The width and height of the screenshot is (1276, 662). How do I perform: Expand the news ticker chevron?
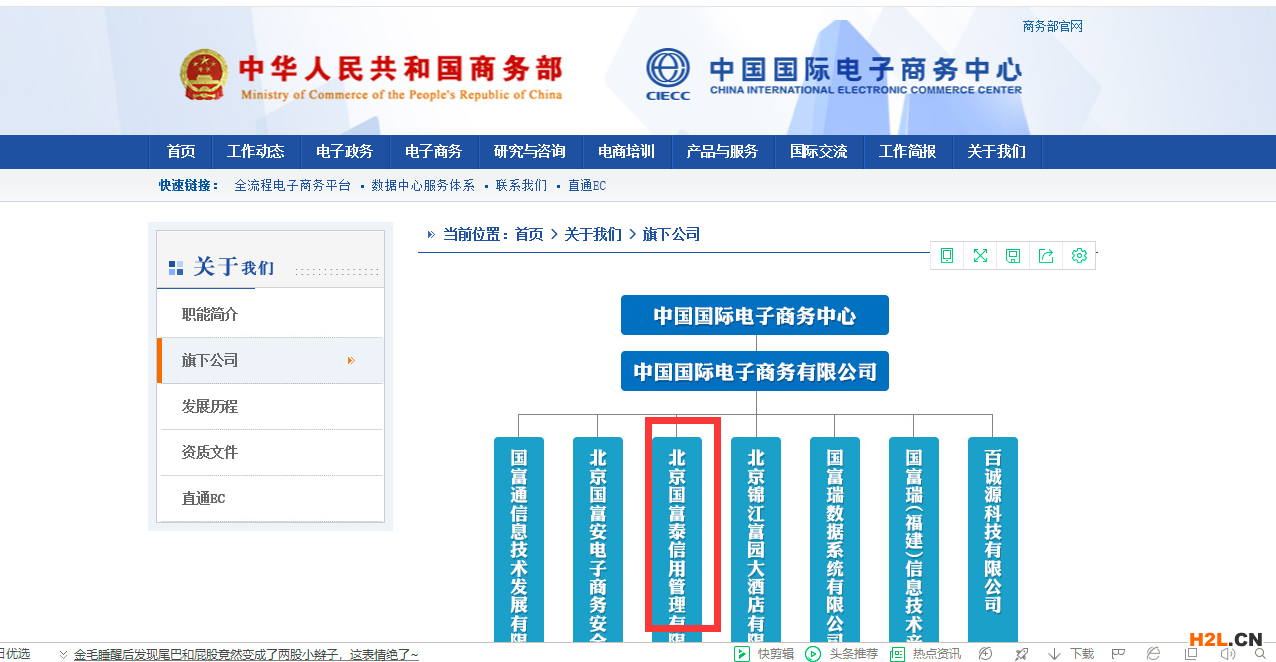click(64, 655)
